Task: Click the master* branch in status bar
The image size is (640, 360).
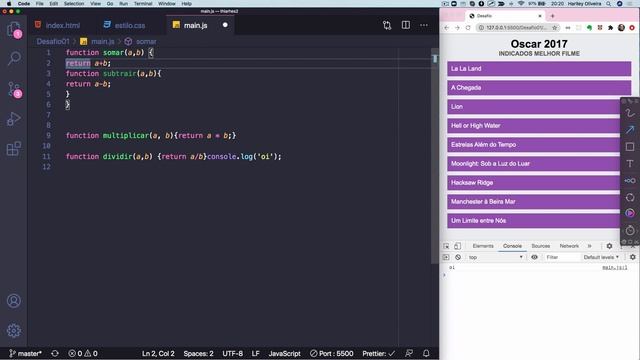Action: coord(25,353)
